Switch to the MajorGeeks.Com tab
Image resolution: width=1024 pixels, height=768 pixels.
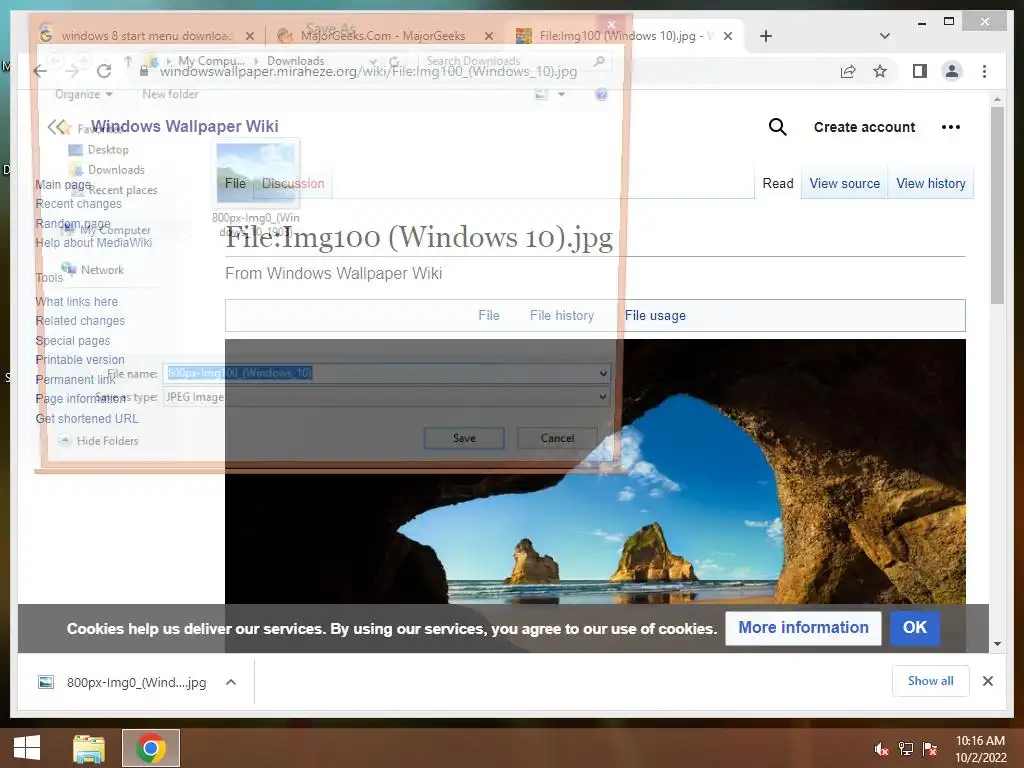click(383, 36)
